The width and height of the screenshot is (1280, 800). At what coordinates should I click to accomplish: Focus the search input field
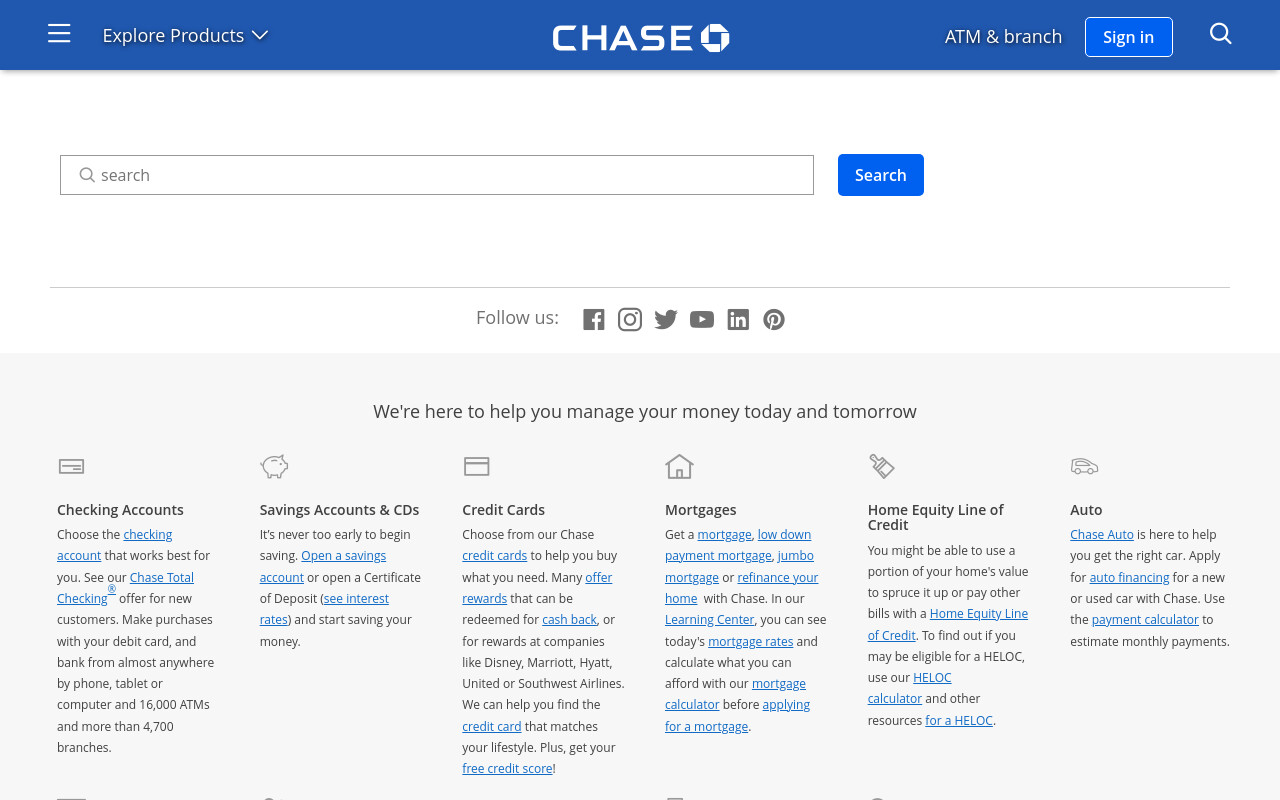[x=437, y=175]
